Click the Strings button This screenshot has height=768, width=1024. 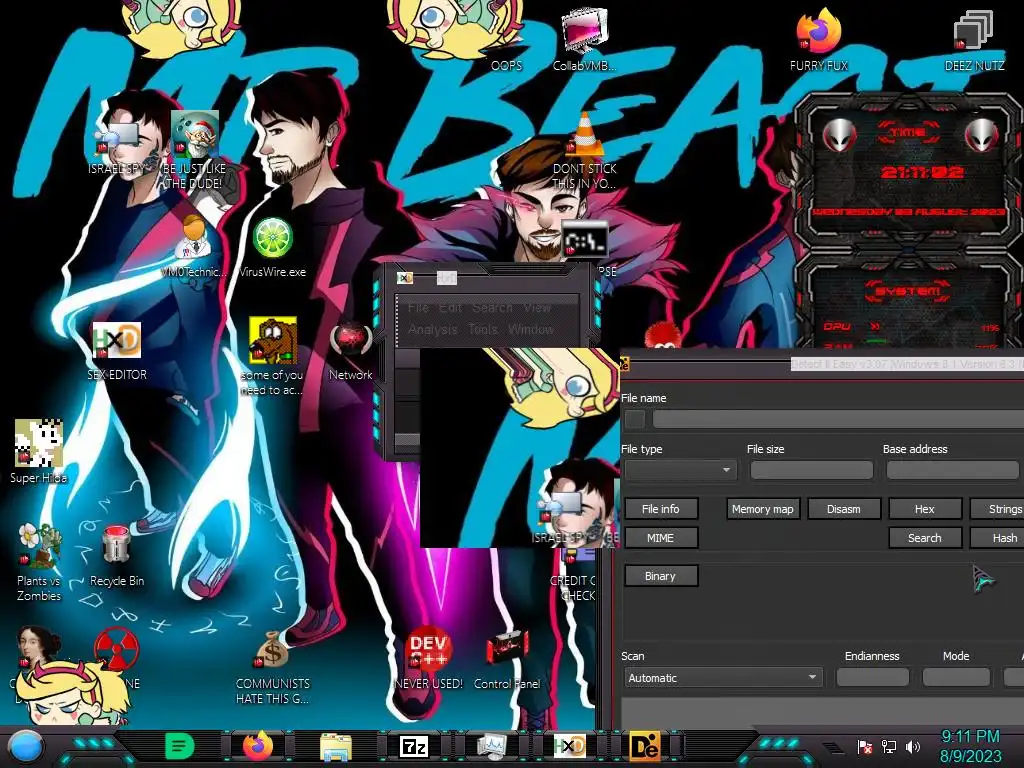click(x=997, y=509)
